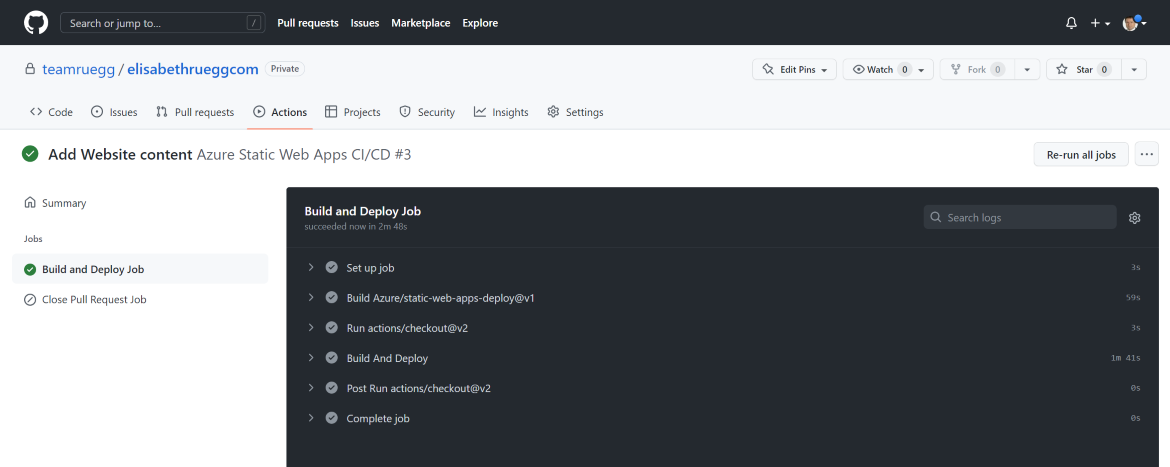Open the elisabethrueggcom repository link
1170x467 pixels.
(x=193, y=69)
